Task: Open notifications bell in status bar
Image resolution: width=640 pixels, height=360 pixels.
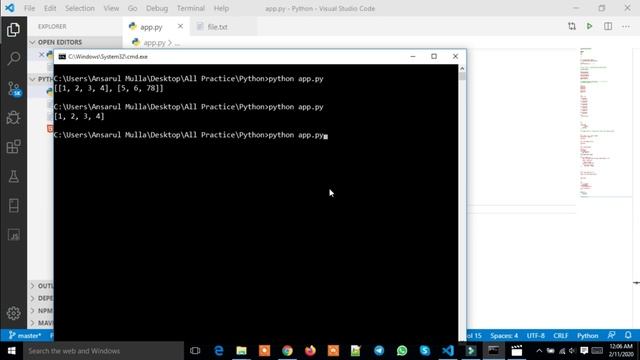Action: 628,335
